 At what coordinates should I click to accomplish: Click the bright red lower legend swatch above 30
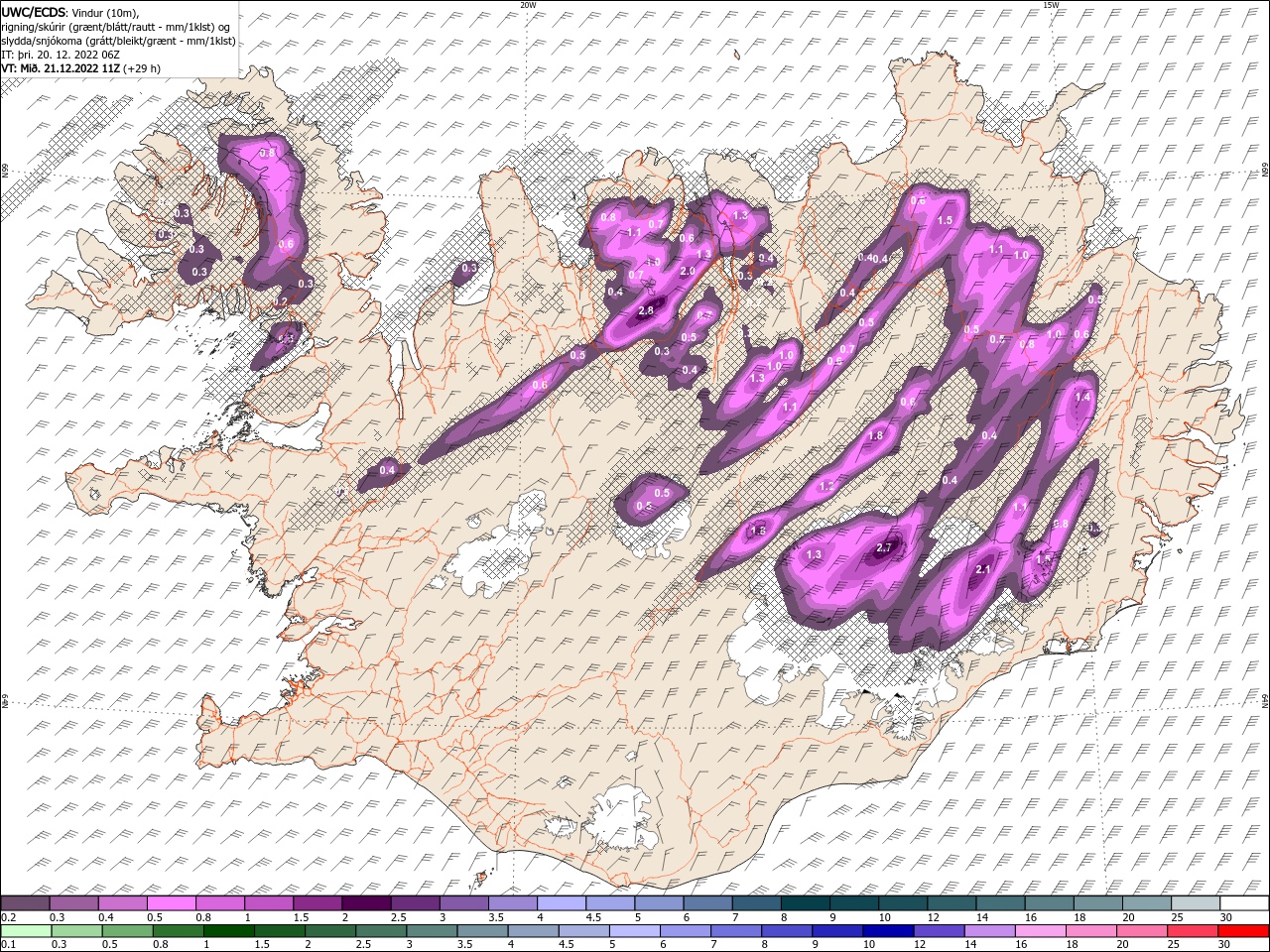pos(1243,931)
